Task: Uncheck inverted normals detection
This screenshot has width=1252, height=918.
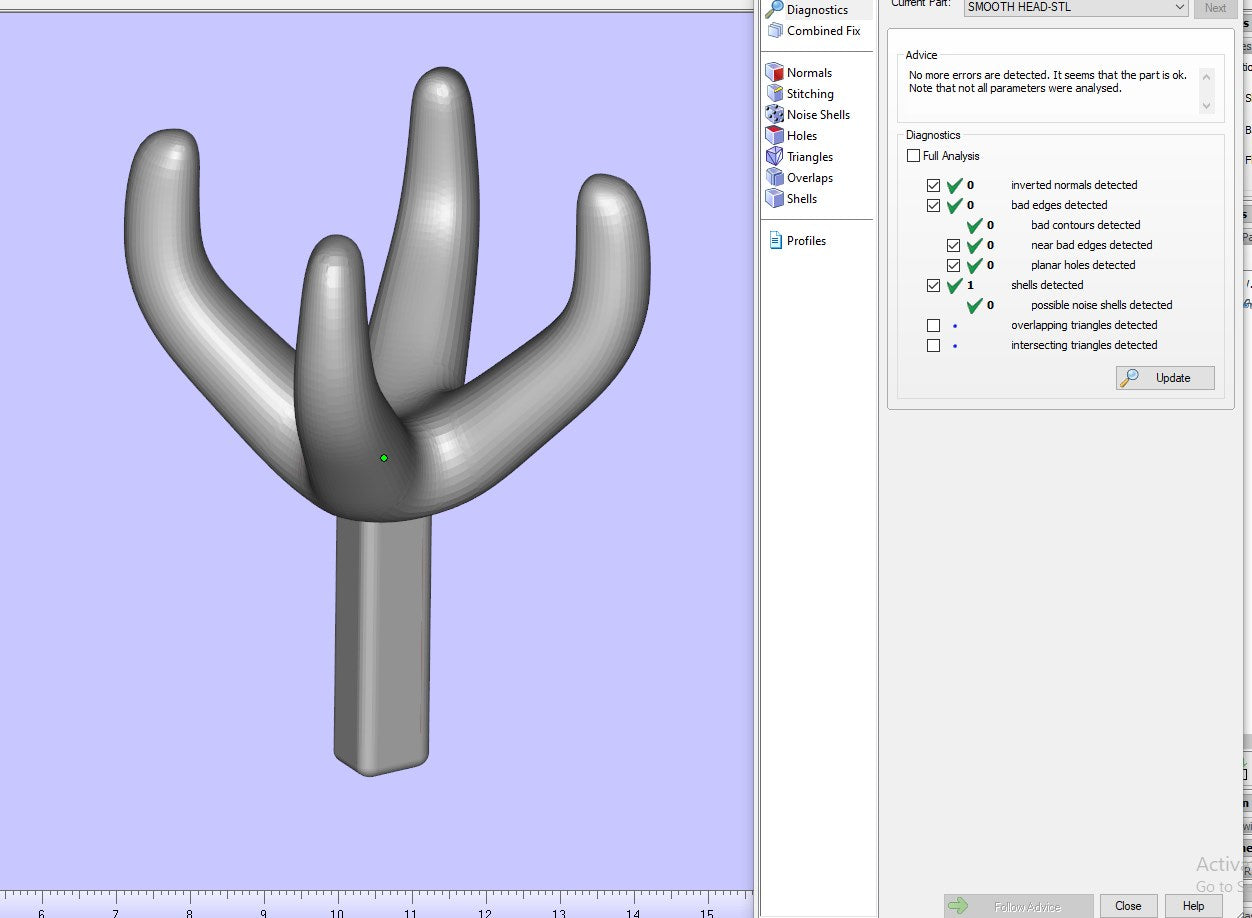Action: (933, 185)
